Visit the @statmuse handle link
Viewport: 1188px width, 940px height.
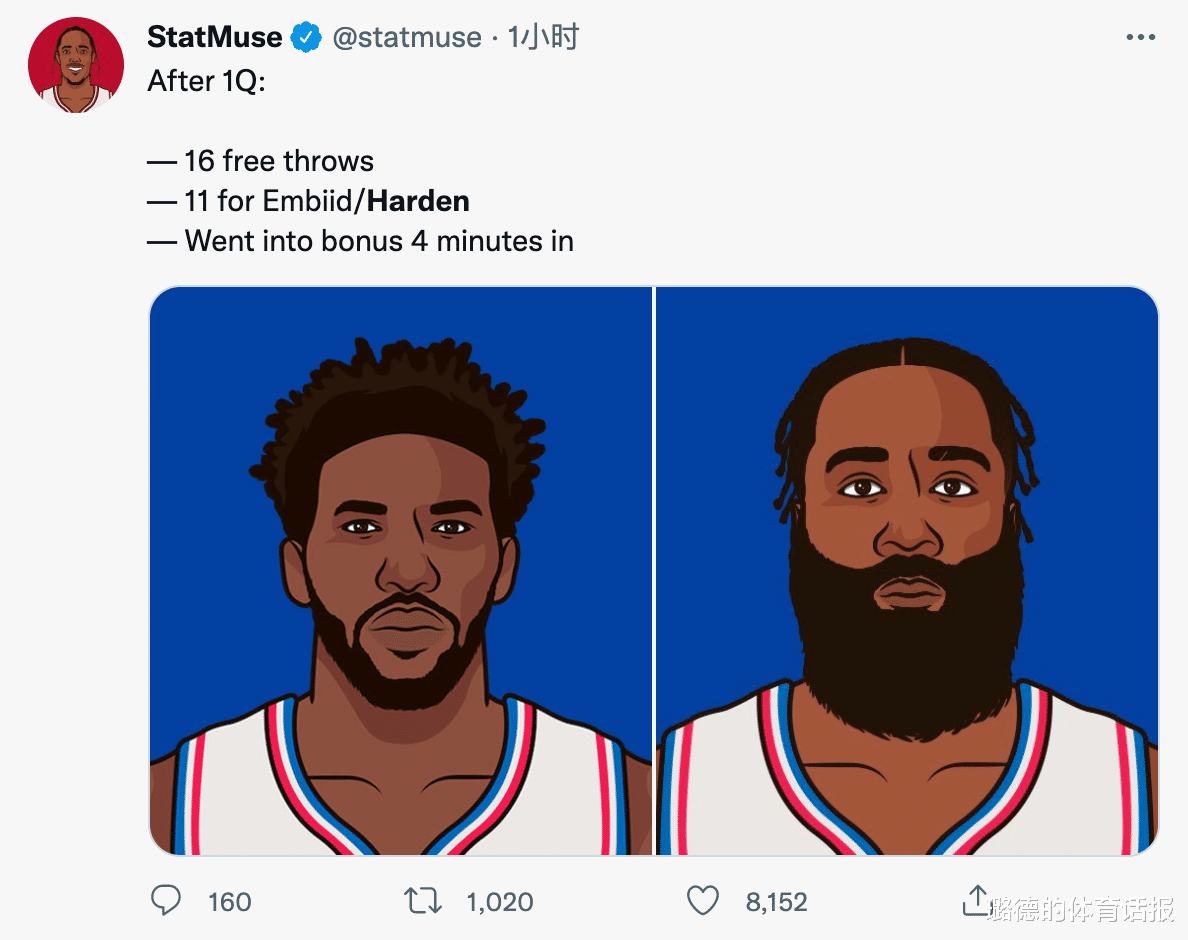[407, 37]
